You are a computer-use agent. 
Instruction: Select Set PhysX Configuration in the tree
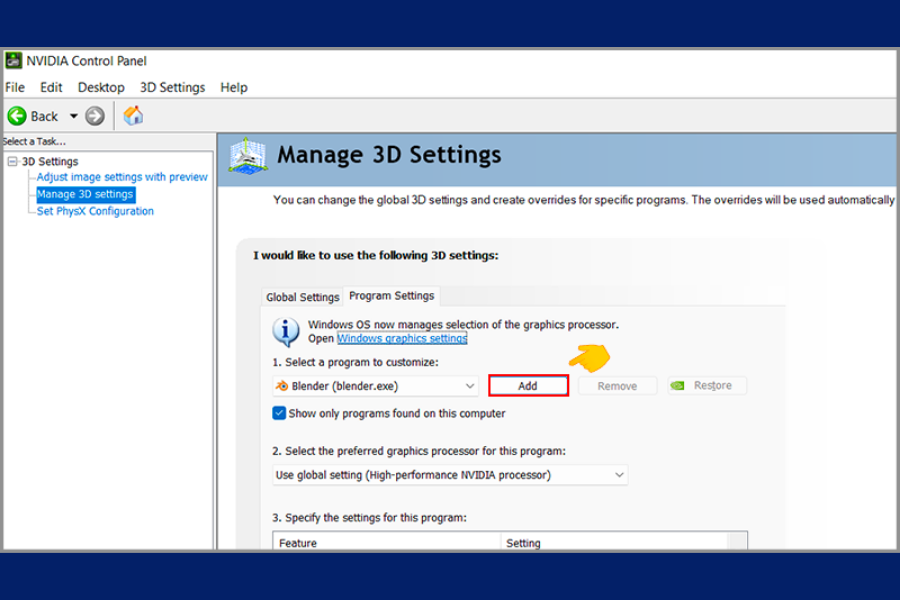(95, 211)
